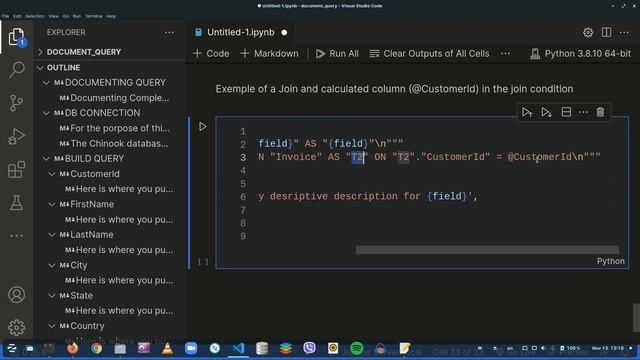Clear Outputs of All Cells

click(429, 53)
